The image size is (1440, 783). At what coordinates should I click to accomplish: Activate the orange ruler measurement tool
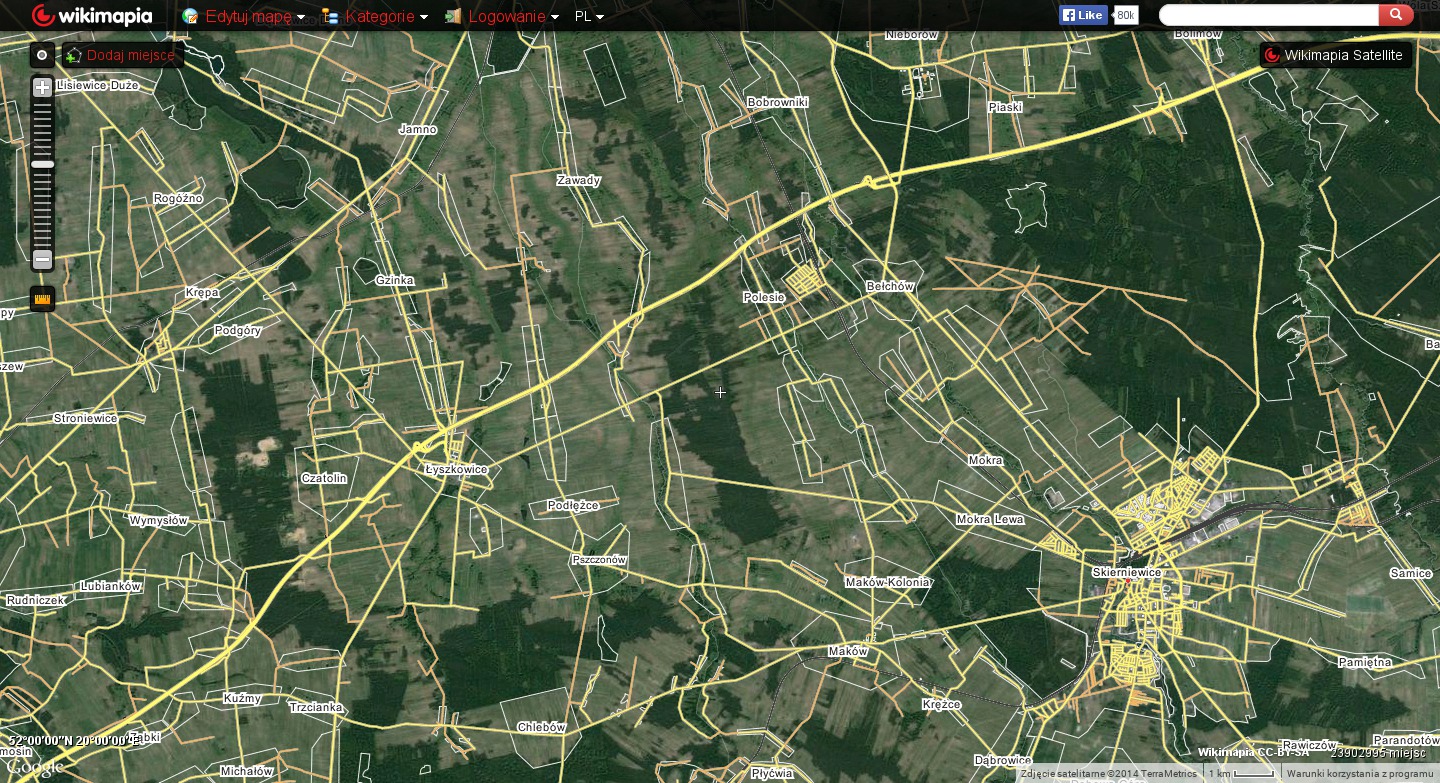click(x=42, y=298)
